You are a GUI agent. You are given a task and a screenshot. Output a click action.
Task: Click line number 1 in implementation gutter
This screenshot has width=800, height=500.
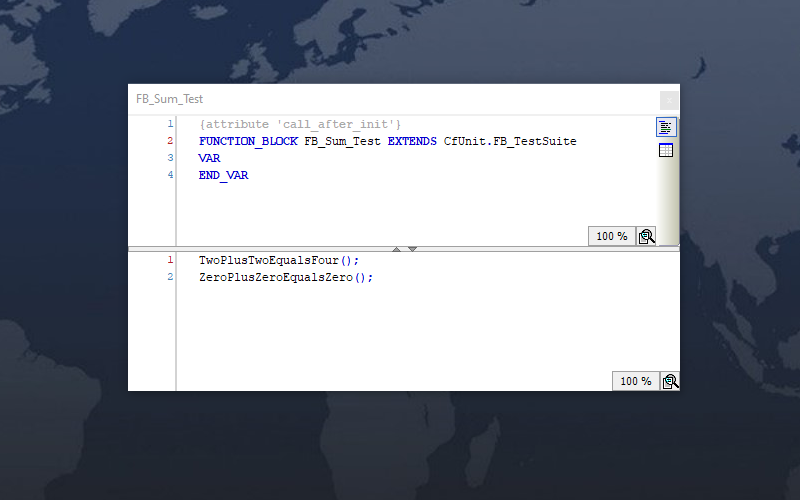point(170,260)
